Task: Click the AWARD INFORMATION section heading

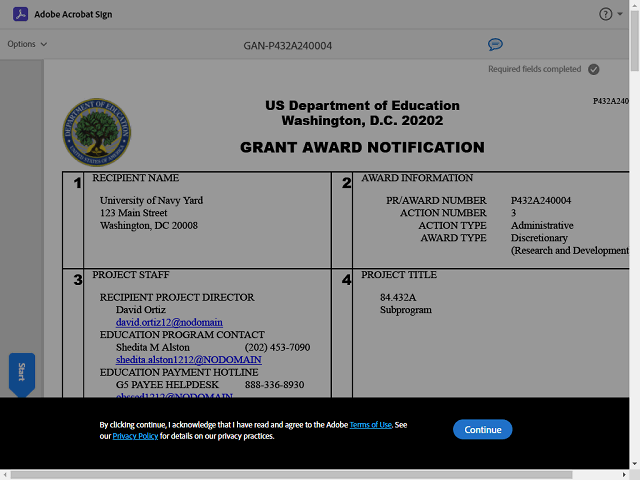Action: point(417,178)
